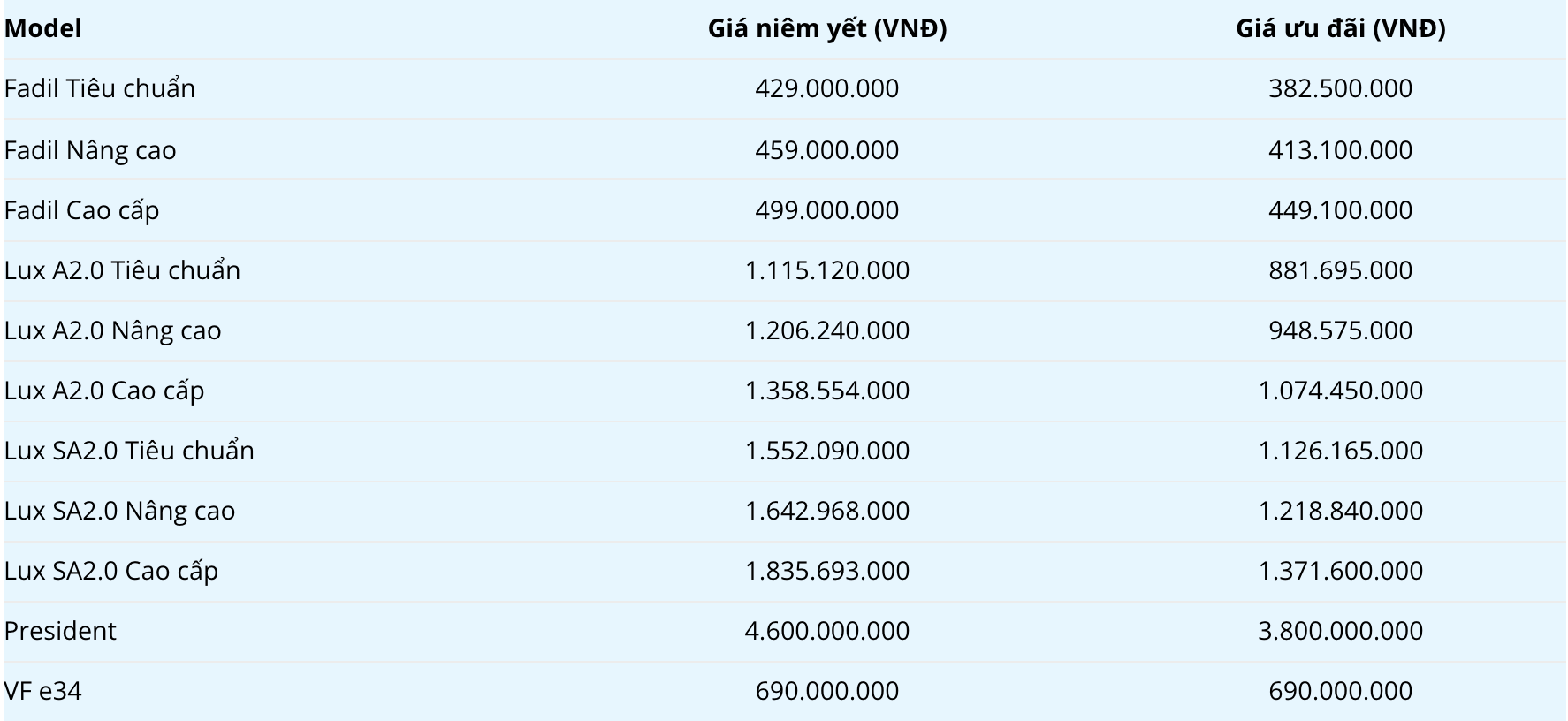This screenshot has height=721, width=1568.
Task: Select the discounted price 881.695.000
Action: [x=1340, y=270]
